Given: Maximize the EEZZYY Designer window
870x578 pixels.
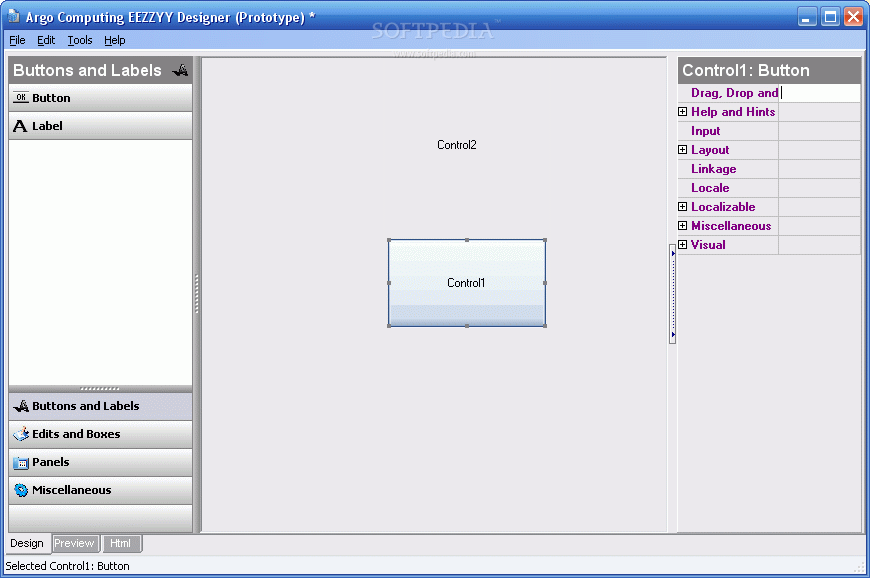Looking at the screenshot, I should [x=831, y=17].
